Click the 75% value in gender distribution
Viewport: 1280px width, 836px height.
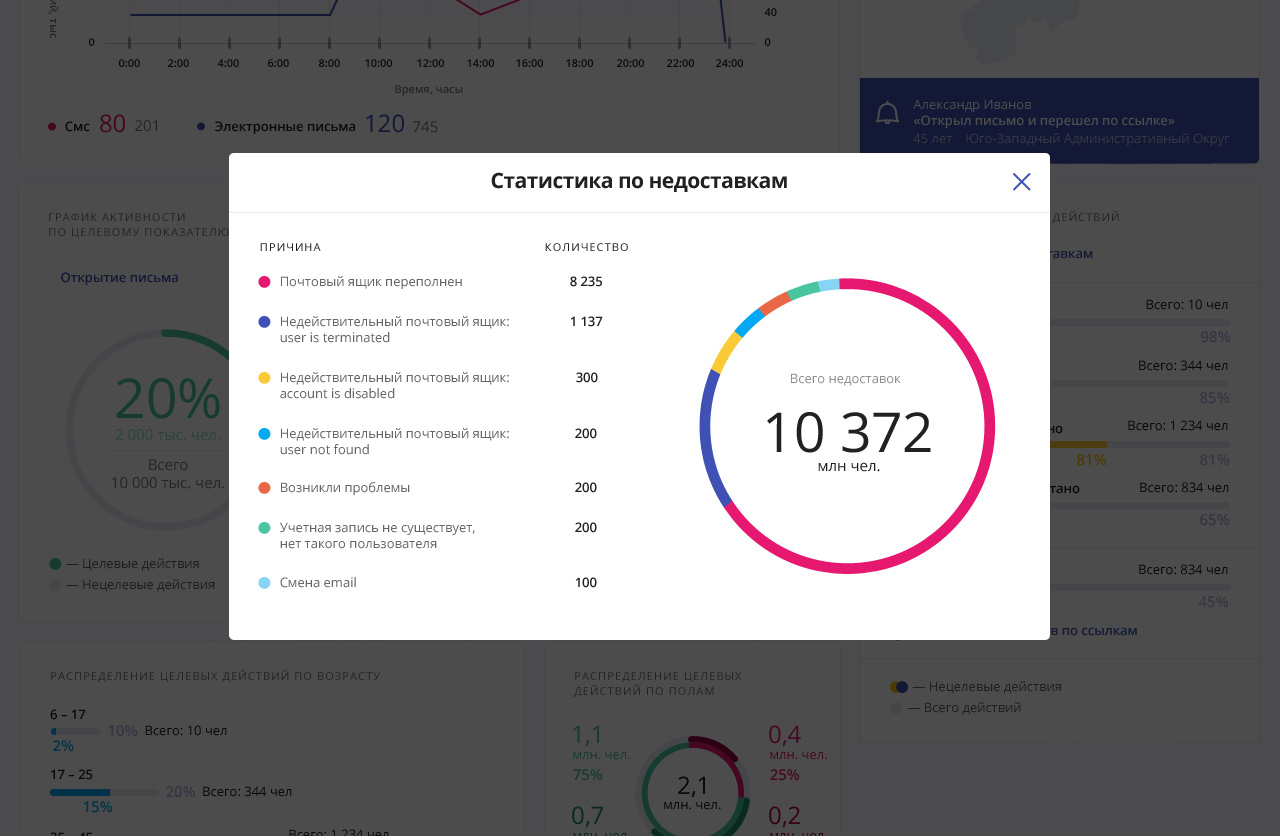587,775
